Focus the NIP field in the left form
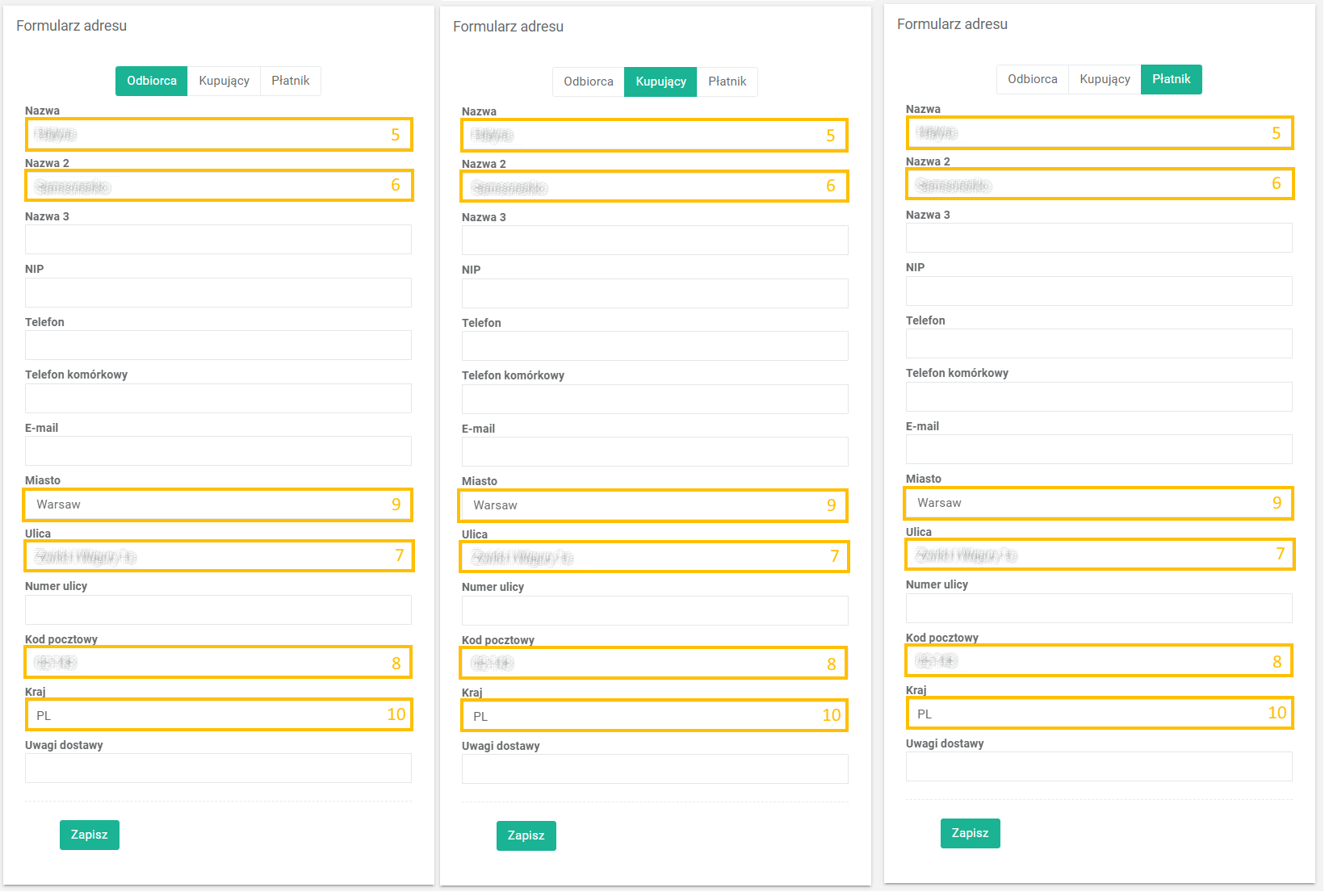Screen dimensions: 1325x896 [x=218, y=292]
